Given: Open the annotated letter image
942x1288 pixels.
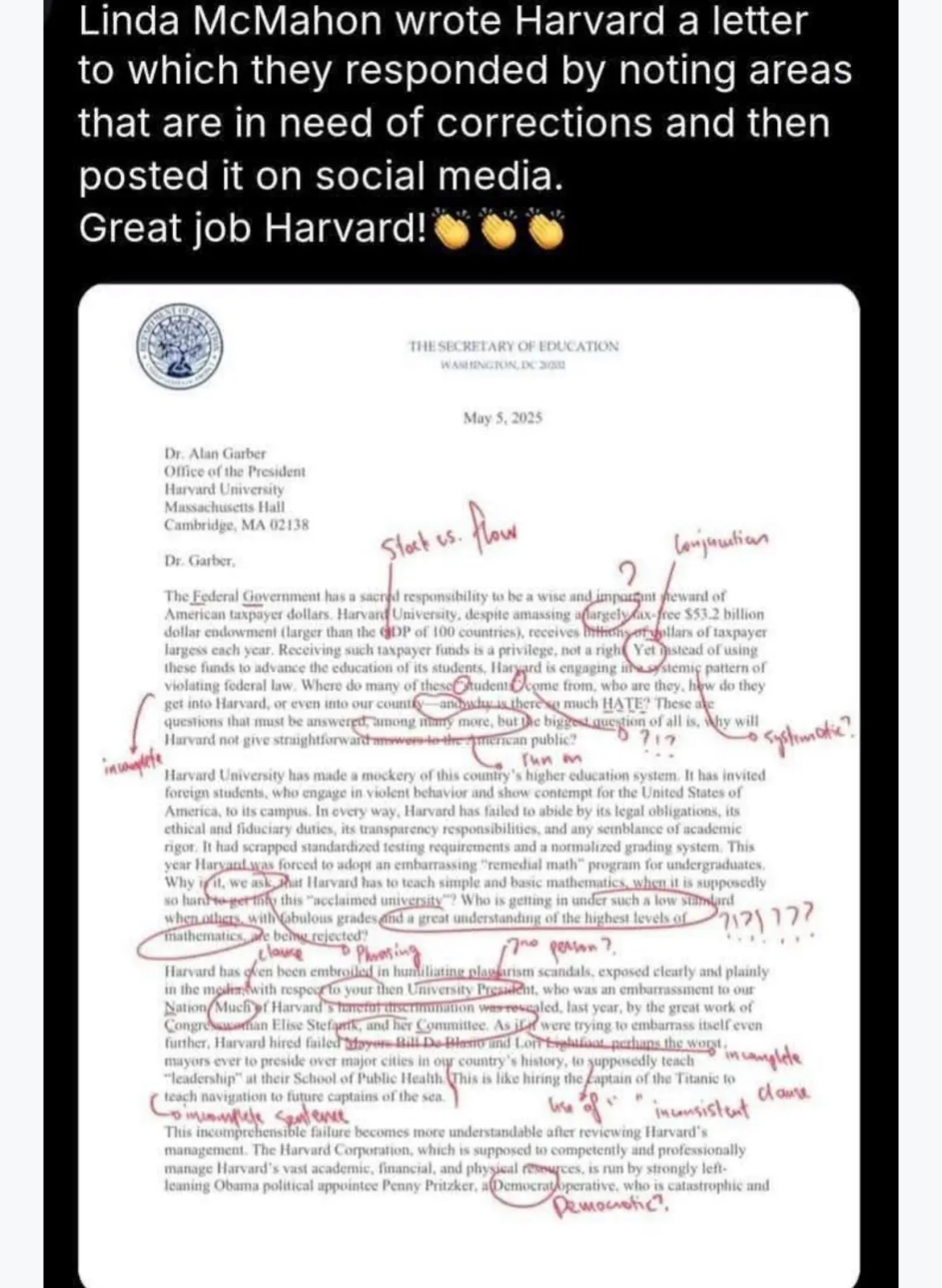Looking at the screenshot, I should 469,785.
